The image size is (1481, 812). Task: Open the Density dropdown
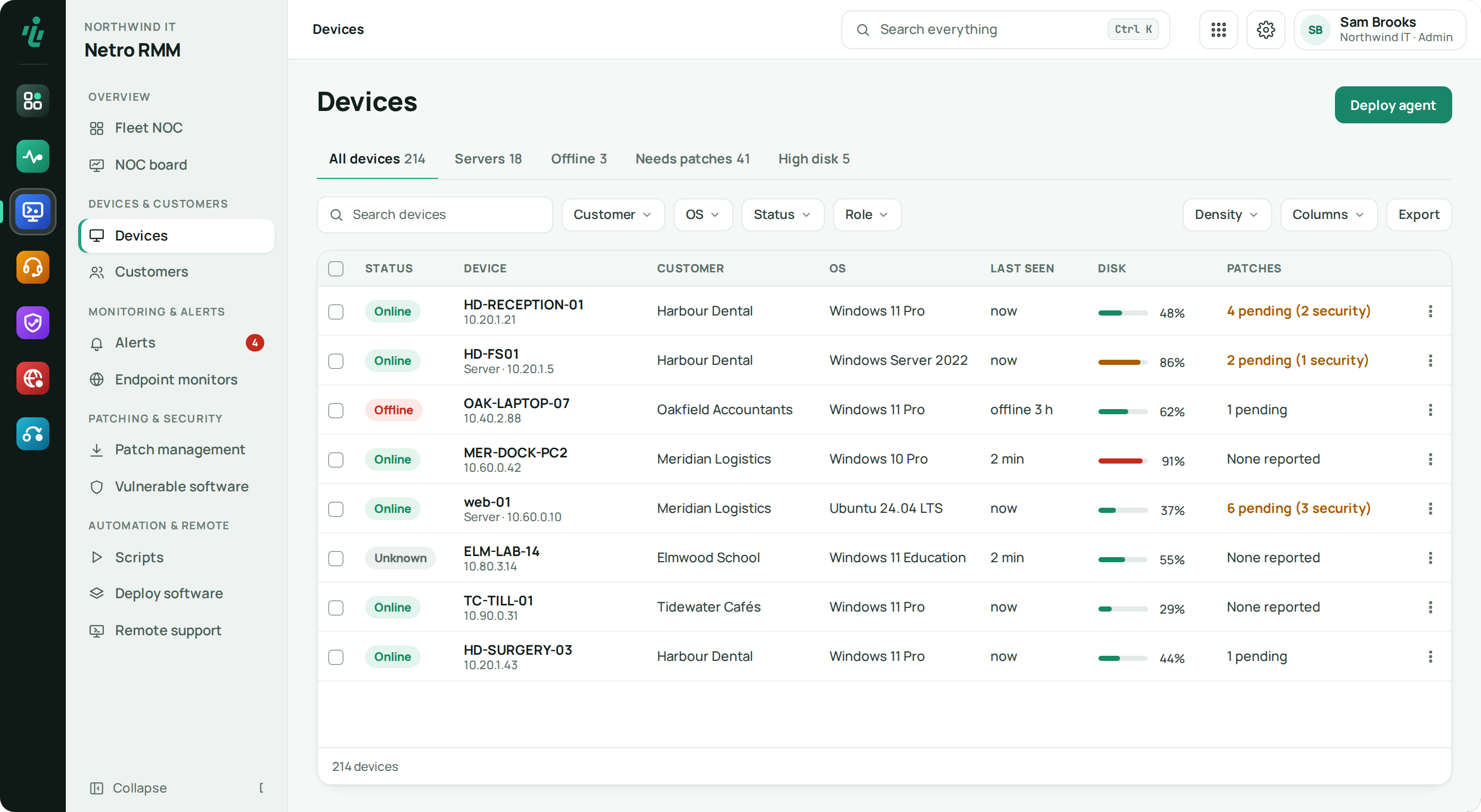(x=1227, y=214)
